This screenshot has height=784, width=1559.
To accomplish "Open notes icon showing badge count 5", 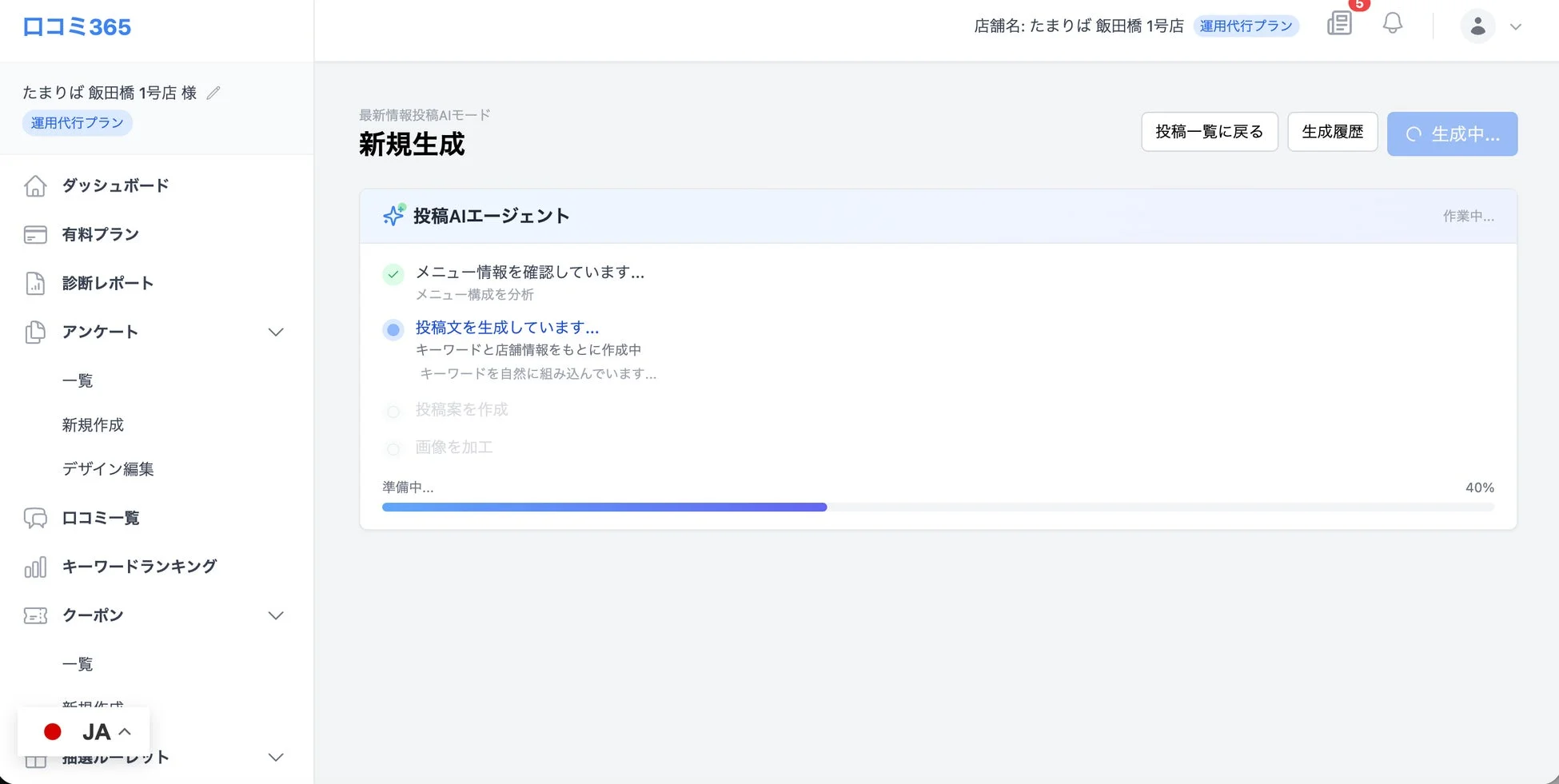I will [1340, 23].
